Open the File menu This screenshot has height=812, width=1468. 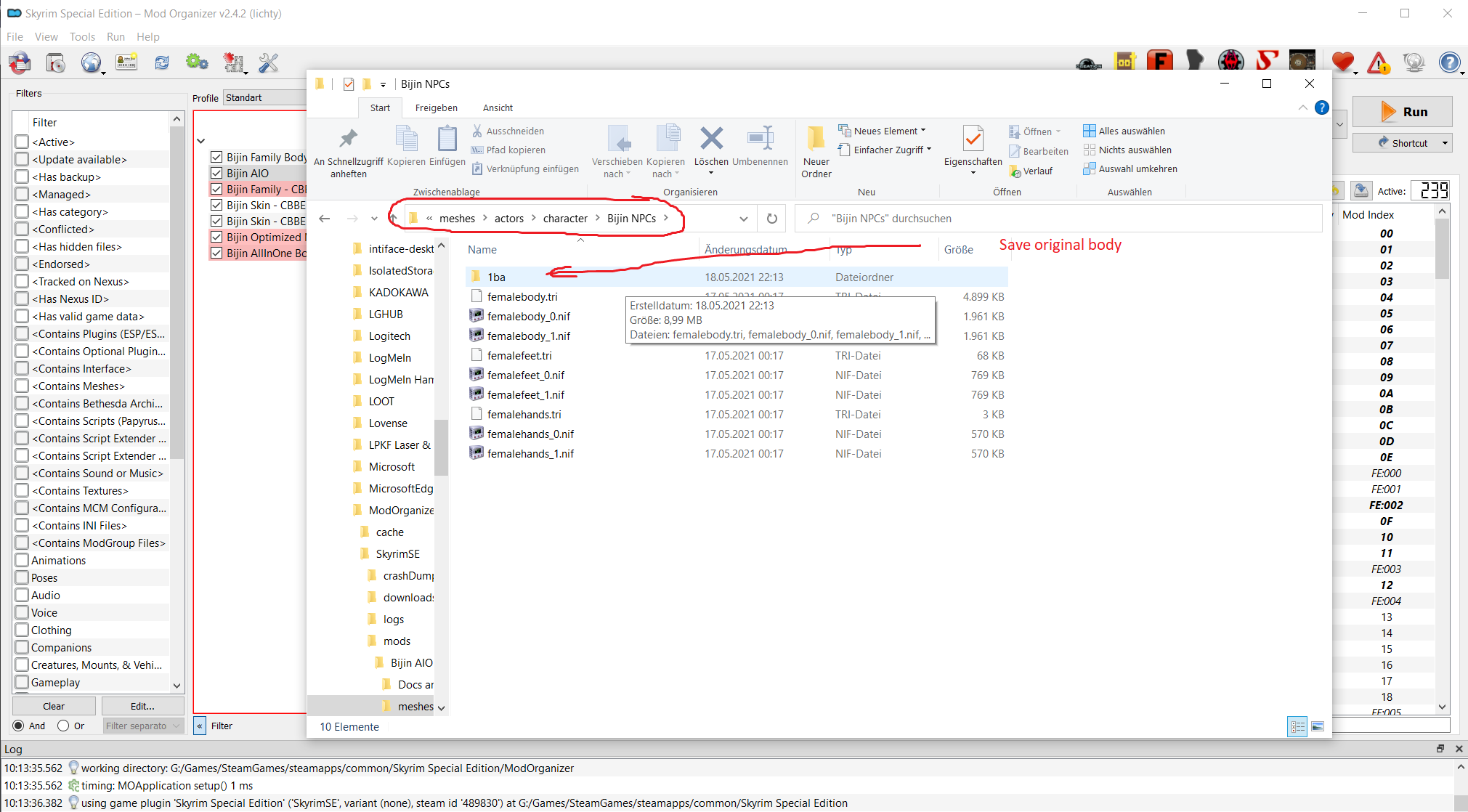point(15,36)
